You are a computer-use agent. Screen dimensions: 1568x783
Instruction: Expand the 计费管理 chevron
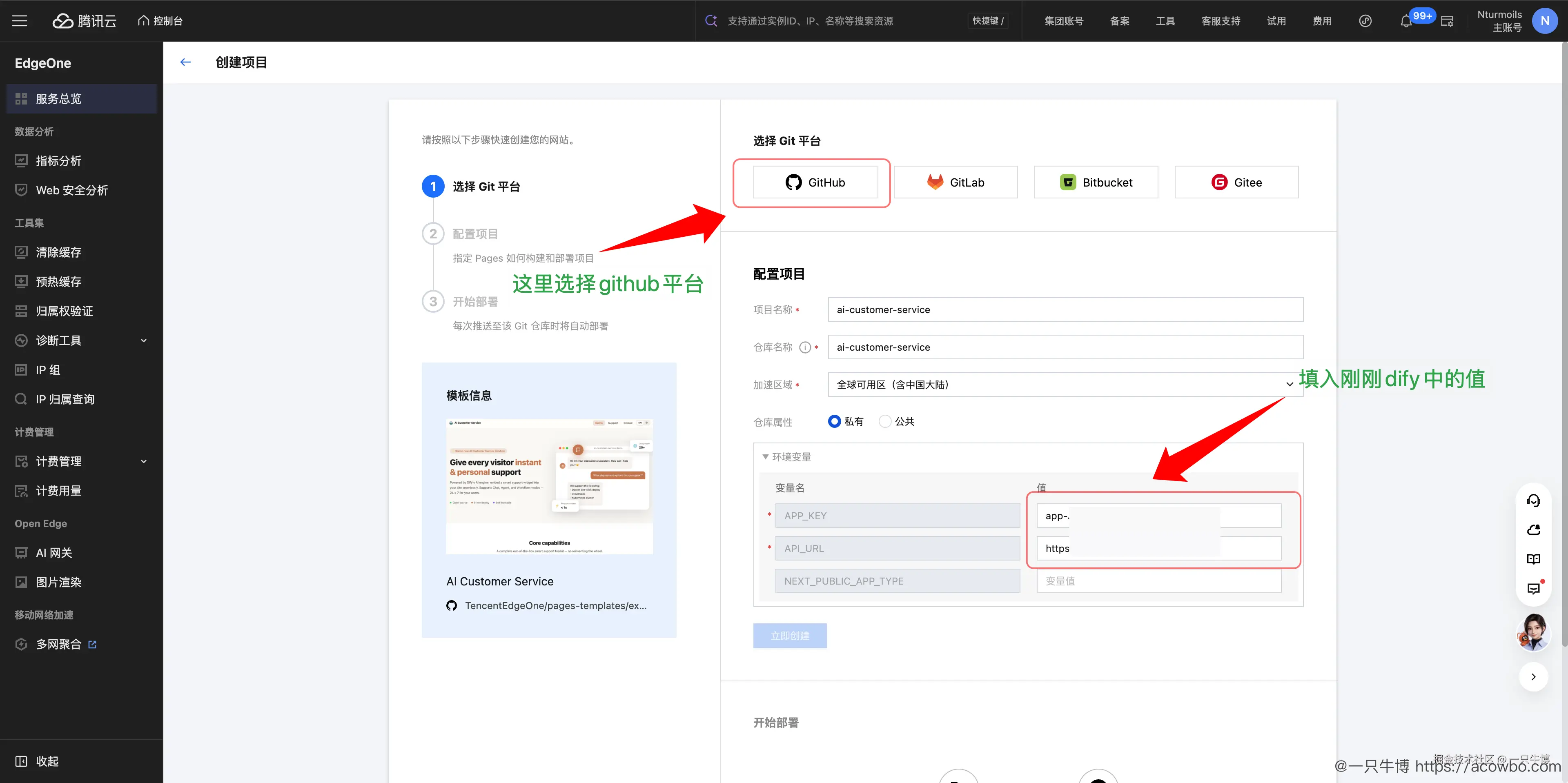144,461
